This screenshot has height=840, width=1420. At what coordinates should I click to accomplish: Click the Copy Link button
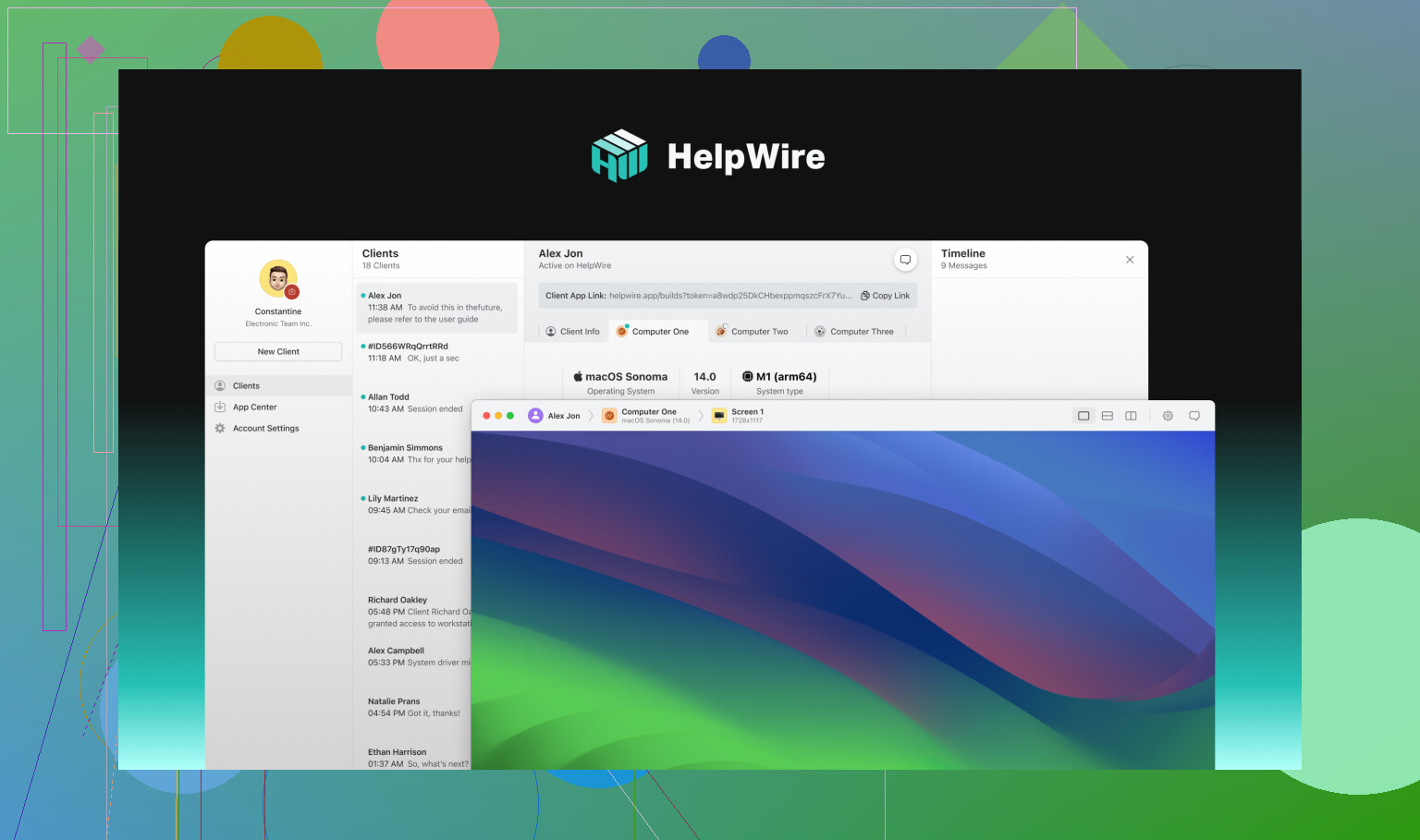(885, 296)
